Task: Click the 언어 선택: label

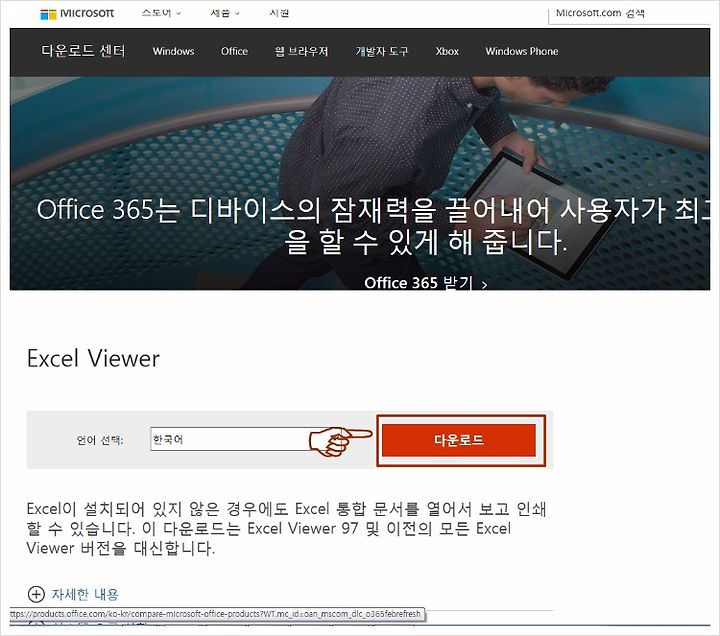Action: [x=100, y=440]
